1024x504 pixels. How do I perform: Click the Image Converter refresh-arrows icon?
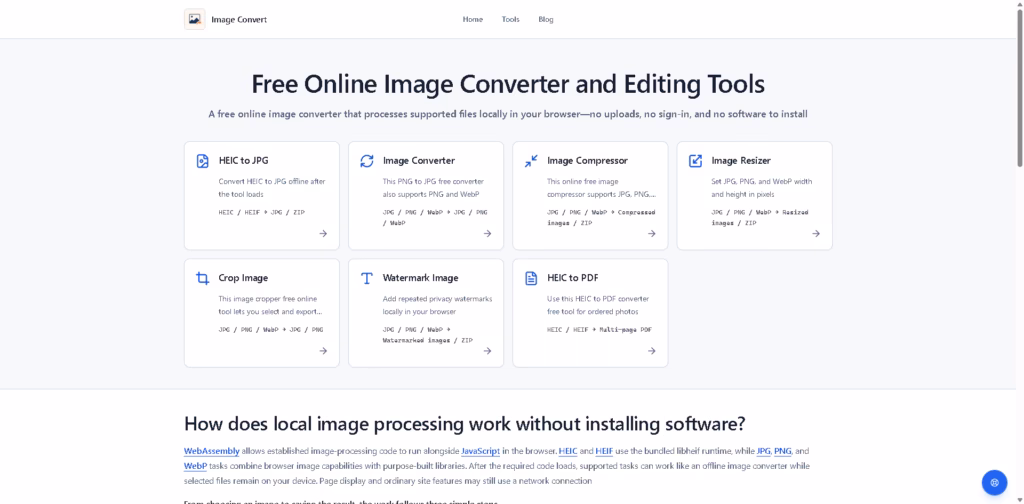(x=367, y=161)
